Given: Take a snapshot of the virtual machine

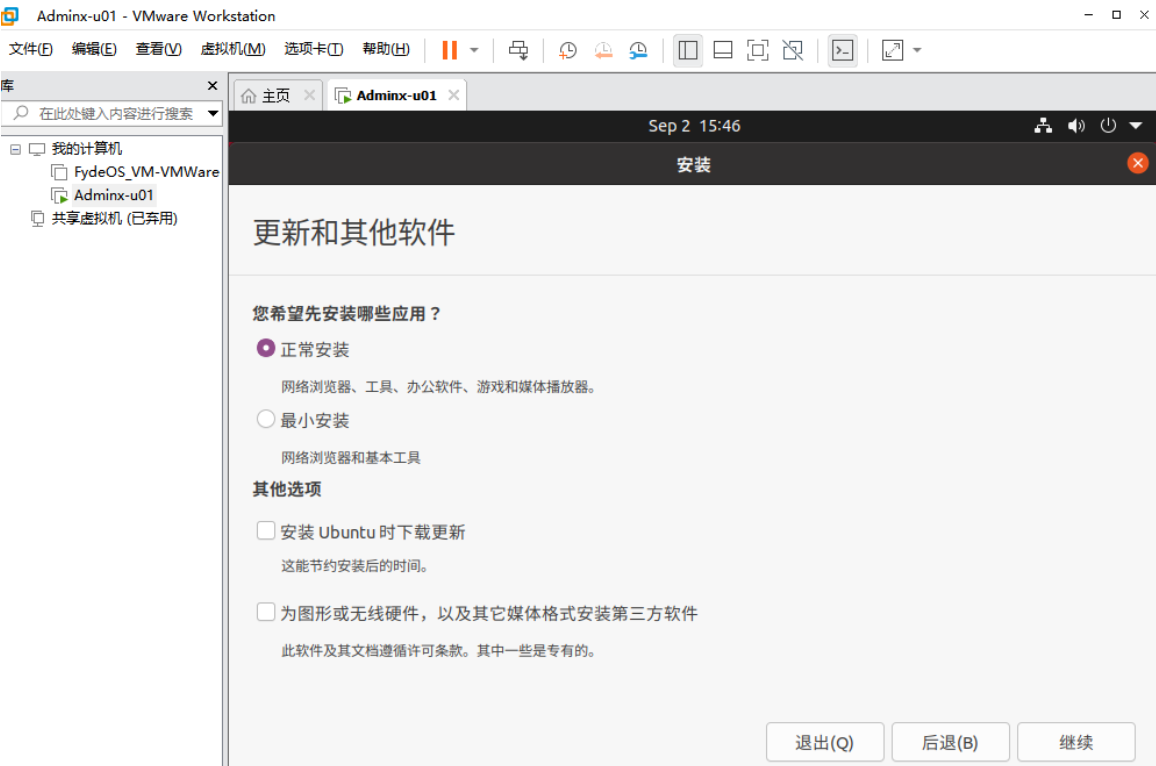Looking at the screenshot, I should (568, 50).
